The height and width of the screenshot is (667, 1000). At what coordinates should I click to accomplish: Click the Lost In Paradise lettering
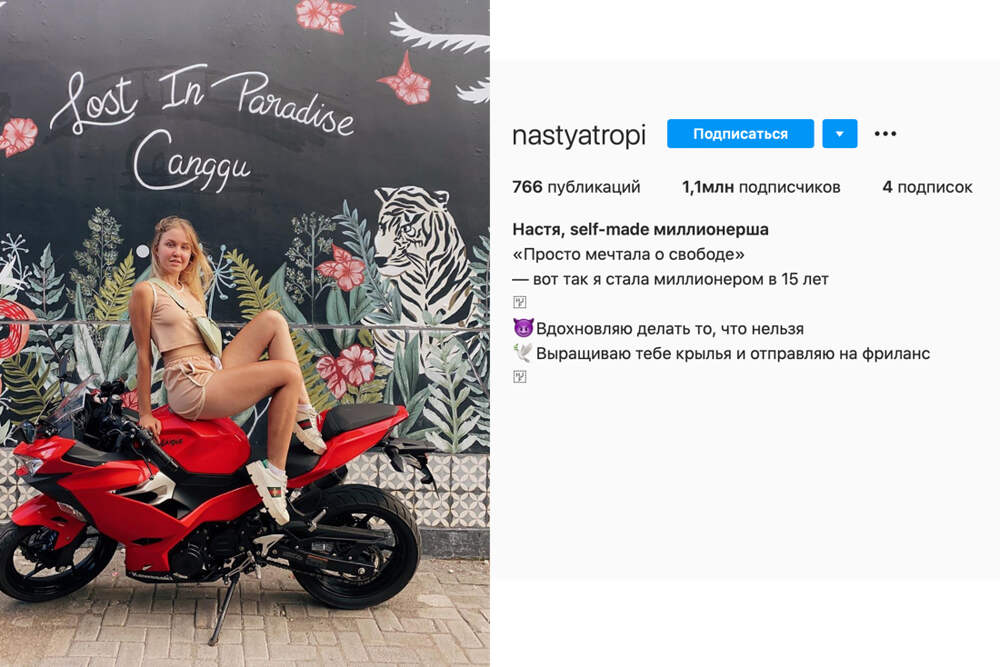pos(202,101)
